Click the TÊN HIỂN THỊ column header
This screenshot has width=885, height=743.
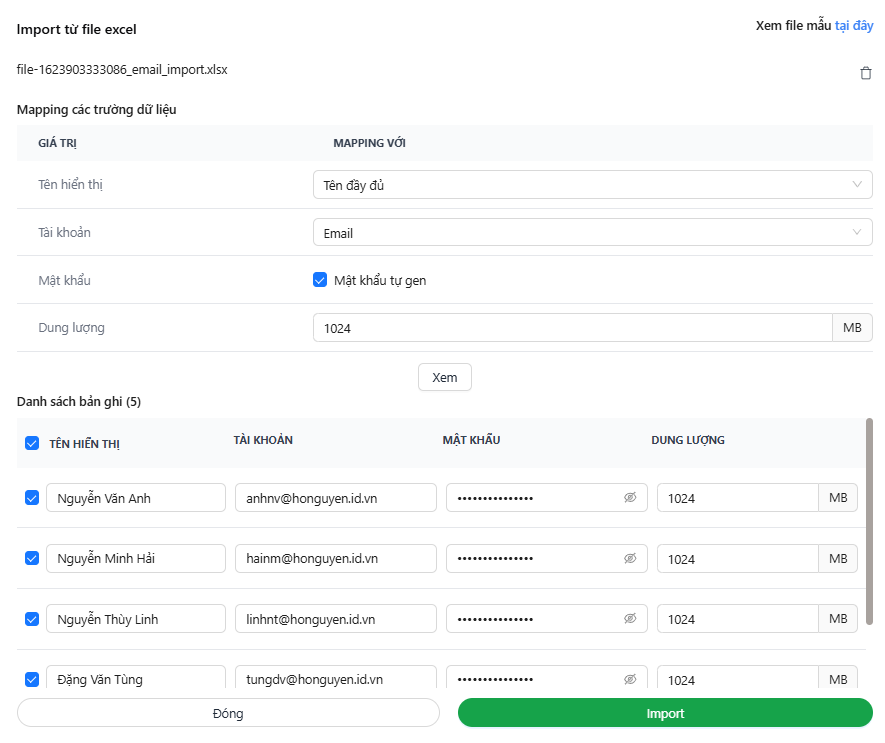85,444
